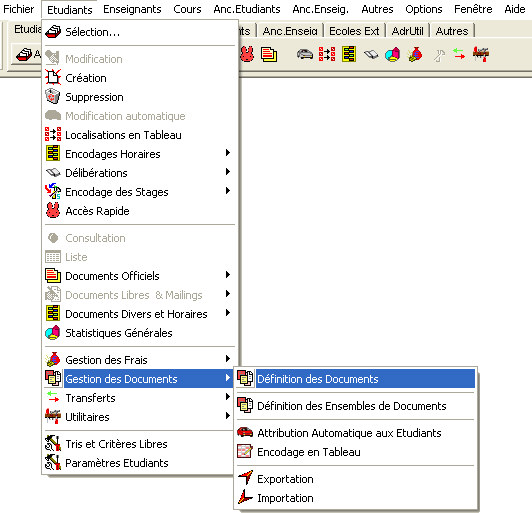Viewport: 532px width, 513px height.
Task: Click the Statistiques Générales pie chart icon
Action: [x=53, y=332]
